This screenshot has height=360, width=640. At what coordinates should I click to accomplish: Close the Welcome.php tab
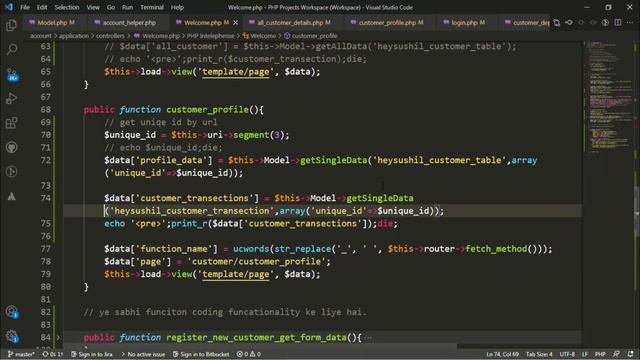tap(236, 23)
